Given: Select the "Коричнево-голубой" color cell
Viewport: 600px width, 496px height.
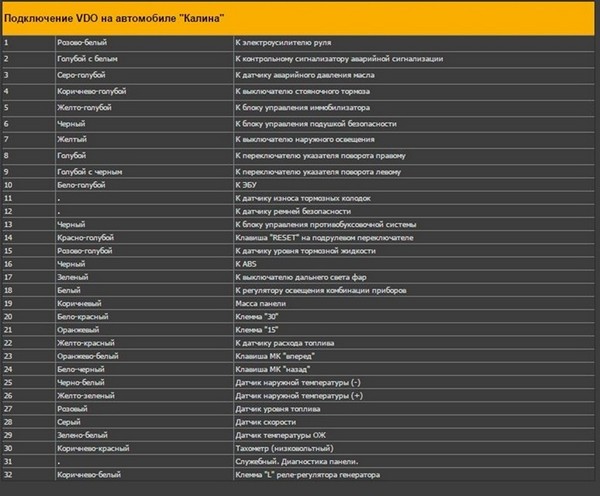Looking at the screenshot, I should click(x=92, y=92).
